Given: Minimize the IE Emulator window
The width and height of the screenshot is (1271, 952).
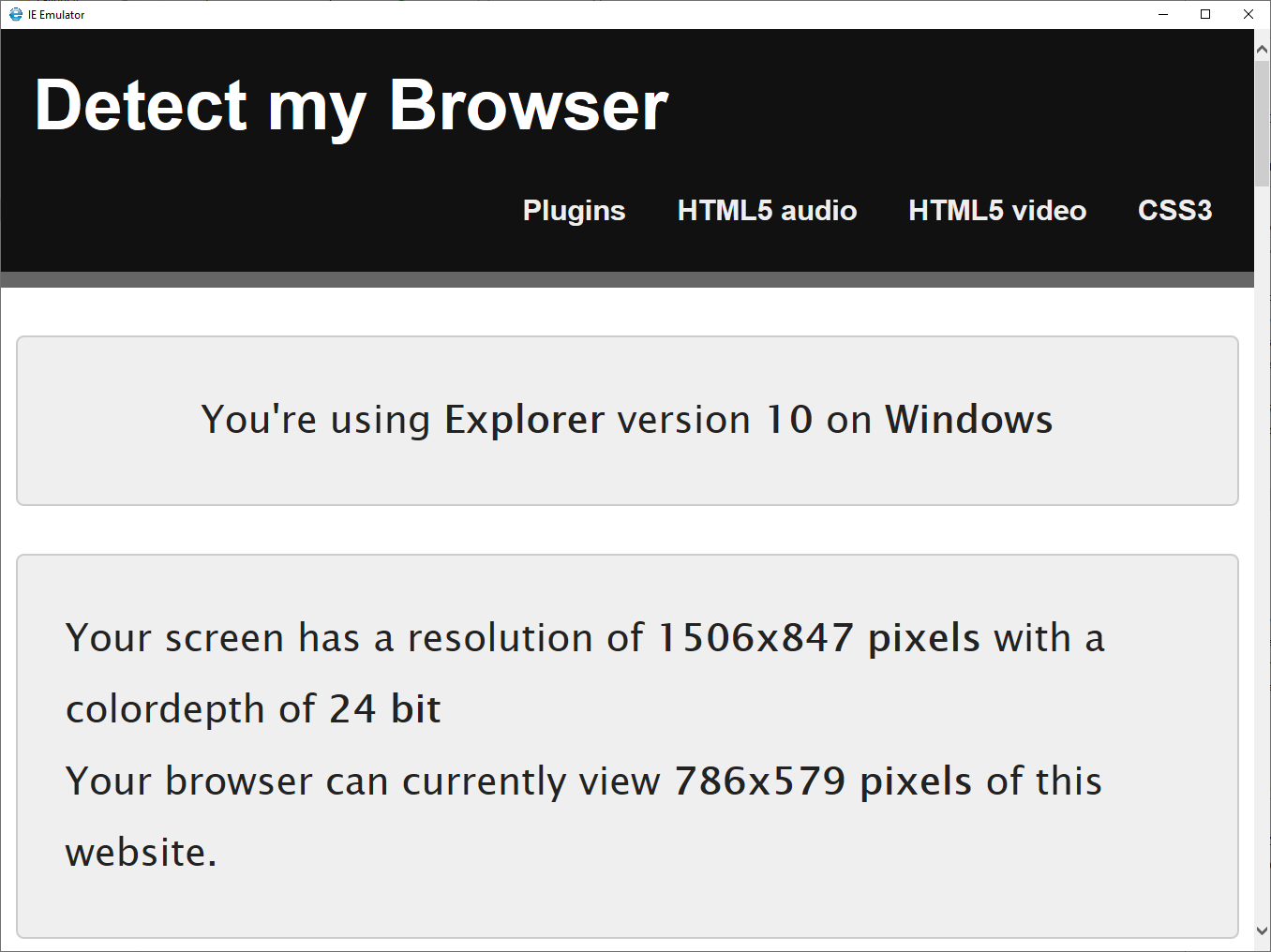Looking at the screenshot, I should [1163, 14].
